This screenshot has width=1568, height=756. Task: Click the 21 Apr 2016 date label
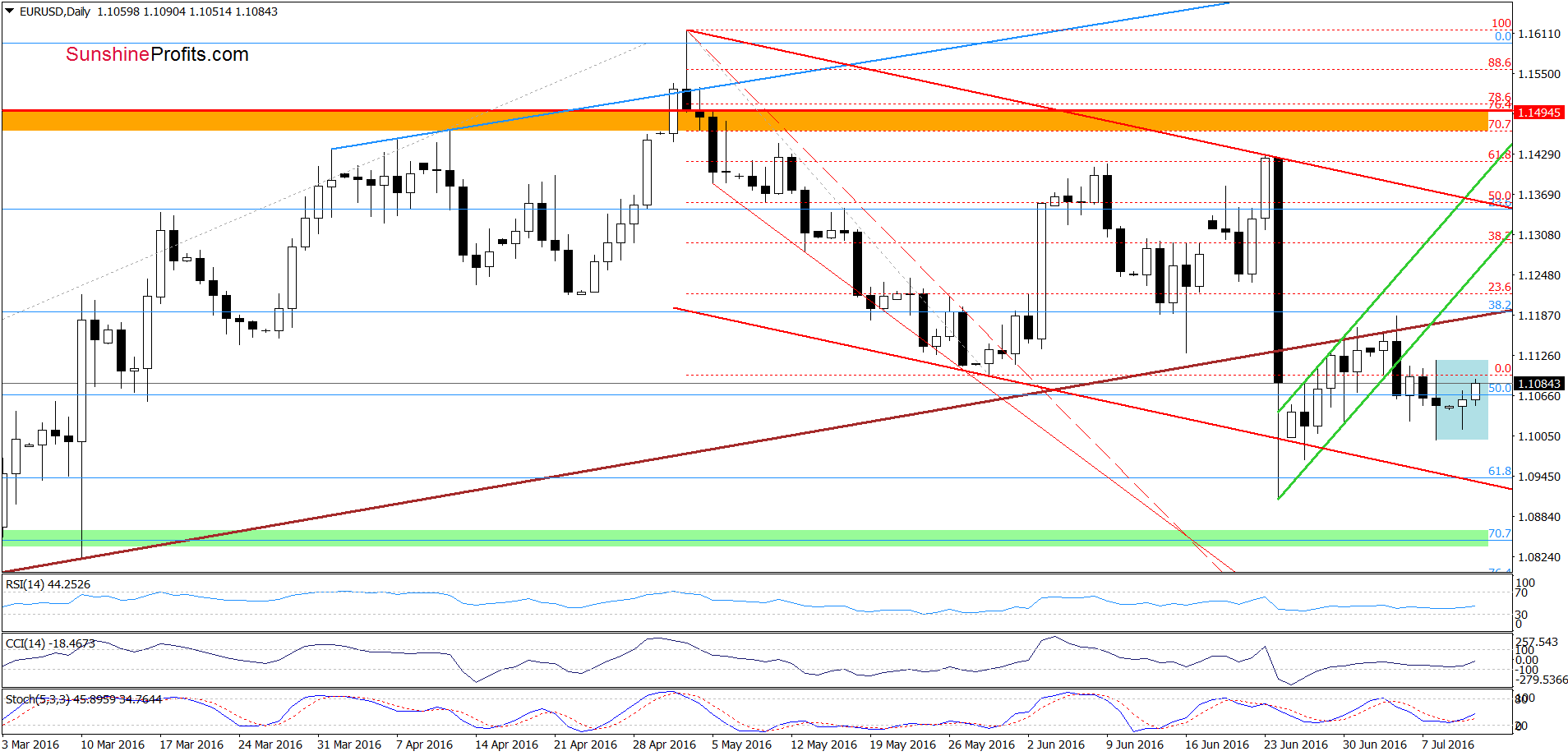586,744
